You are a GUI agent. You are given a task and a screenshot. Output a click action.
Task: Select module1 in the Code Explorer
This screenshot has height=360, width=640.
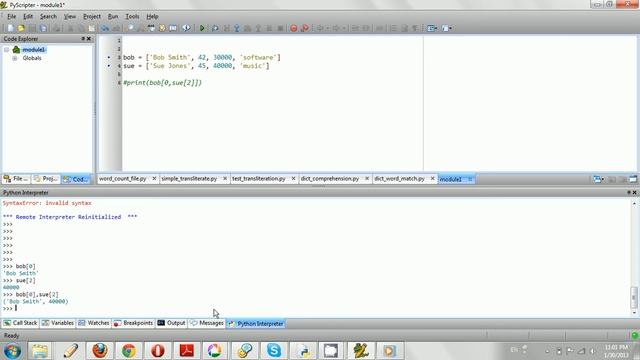(x=33, y=50)
